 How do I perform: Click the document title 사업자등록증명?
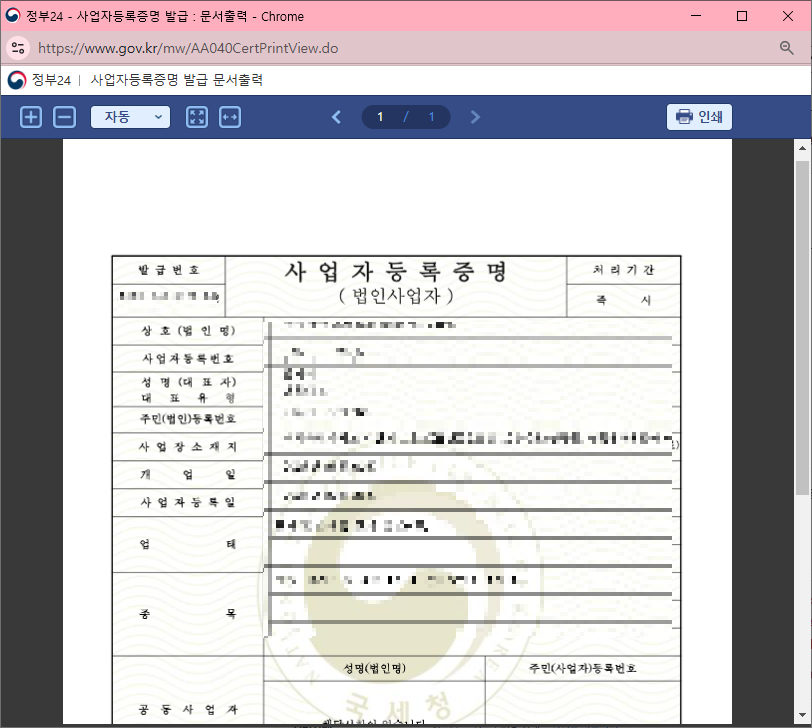(396, 272)
